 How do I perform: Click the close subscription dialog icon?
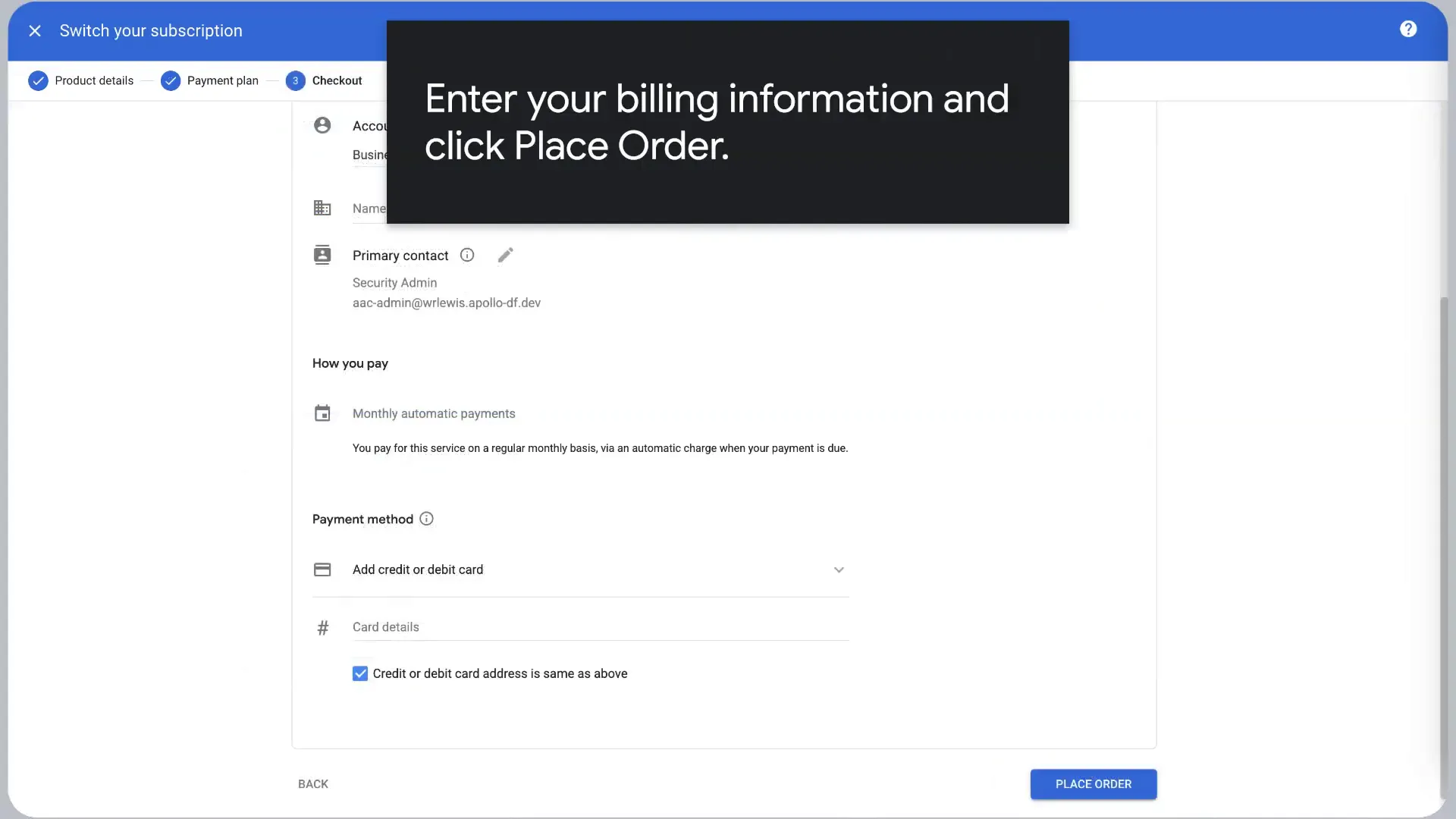[x=35, y=31]
